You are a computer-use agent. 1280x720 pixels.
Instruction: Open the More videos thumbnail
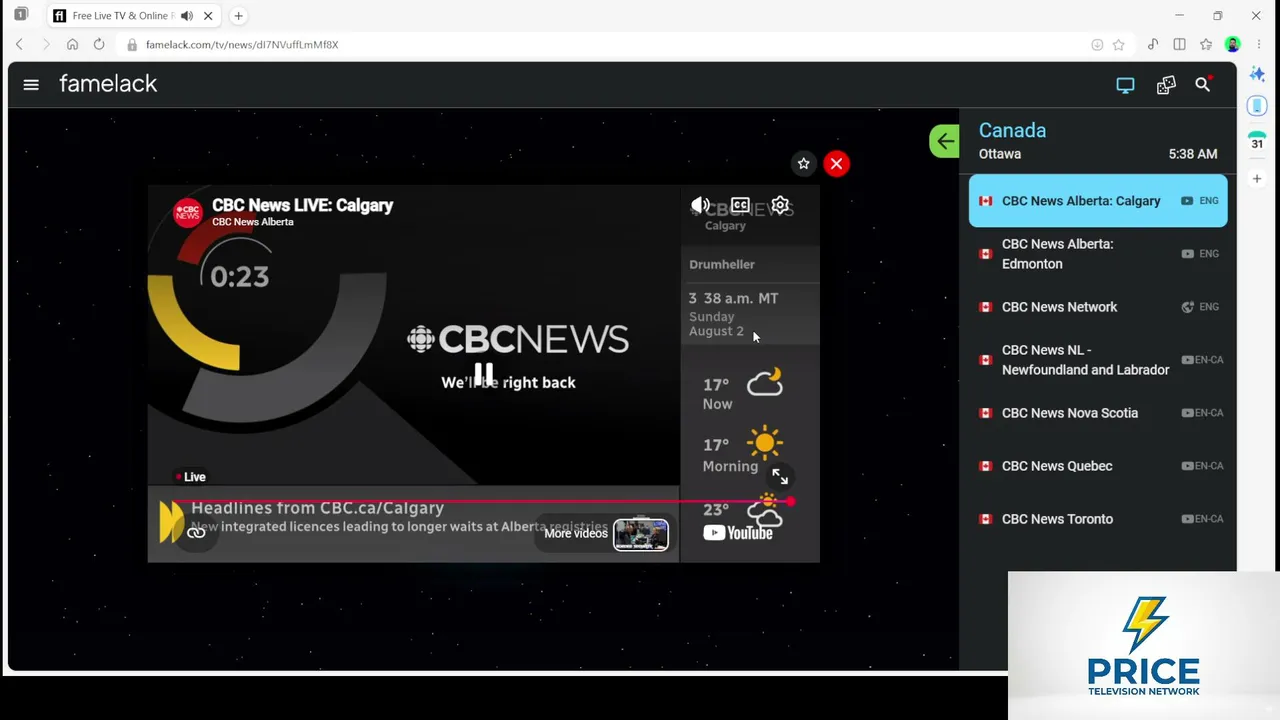pos(641,533)
